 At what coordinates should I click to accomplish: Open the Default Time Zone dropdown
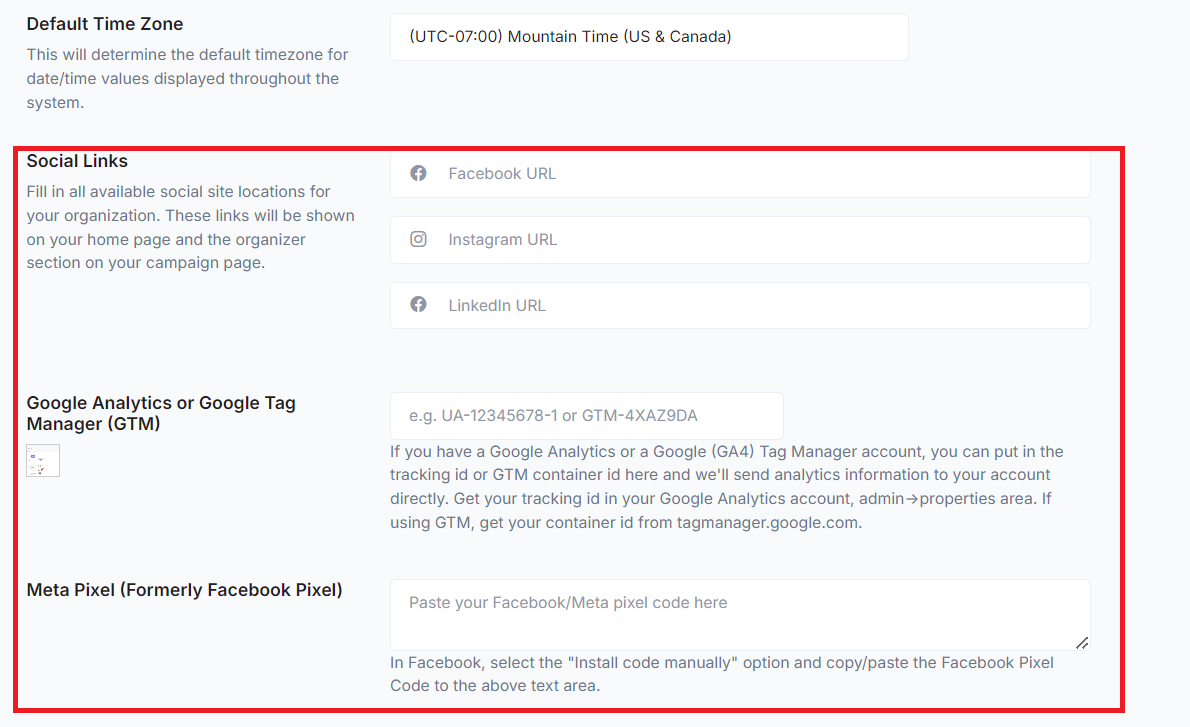649,36
